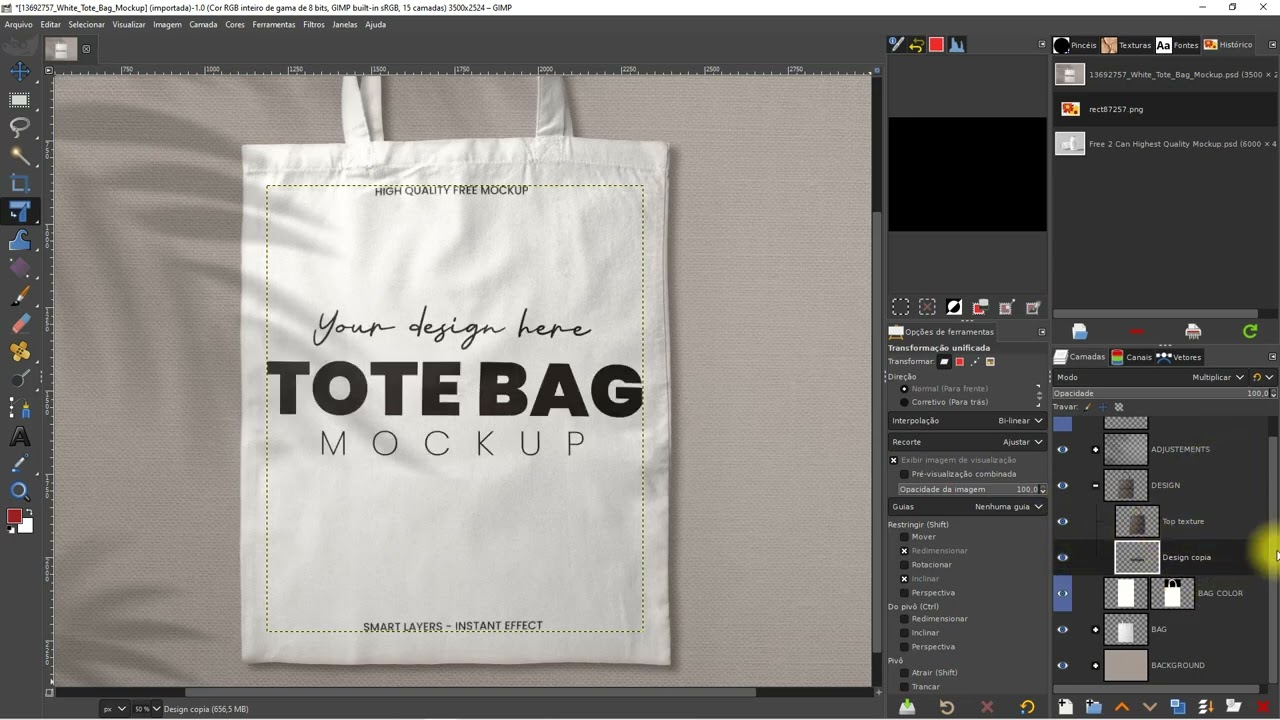The image size is (1280, 720).
Task: Select the Bucket Fill tool
Action: (x=19, y=268)
